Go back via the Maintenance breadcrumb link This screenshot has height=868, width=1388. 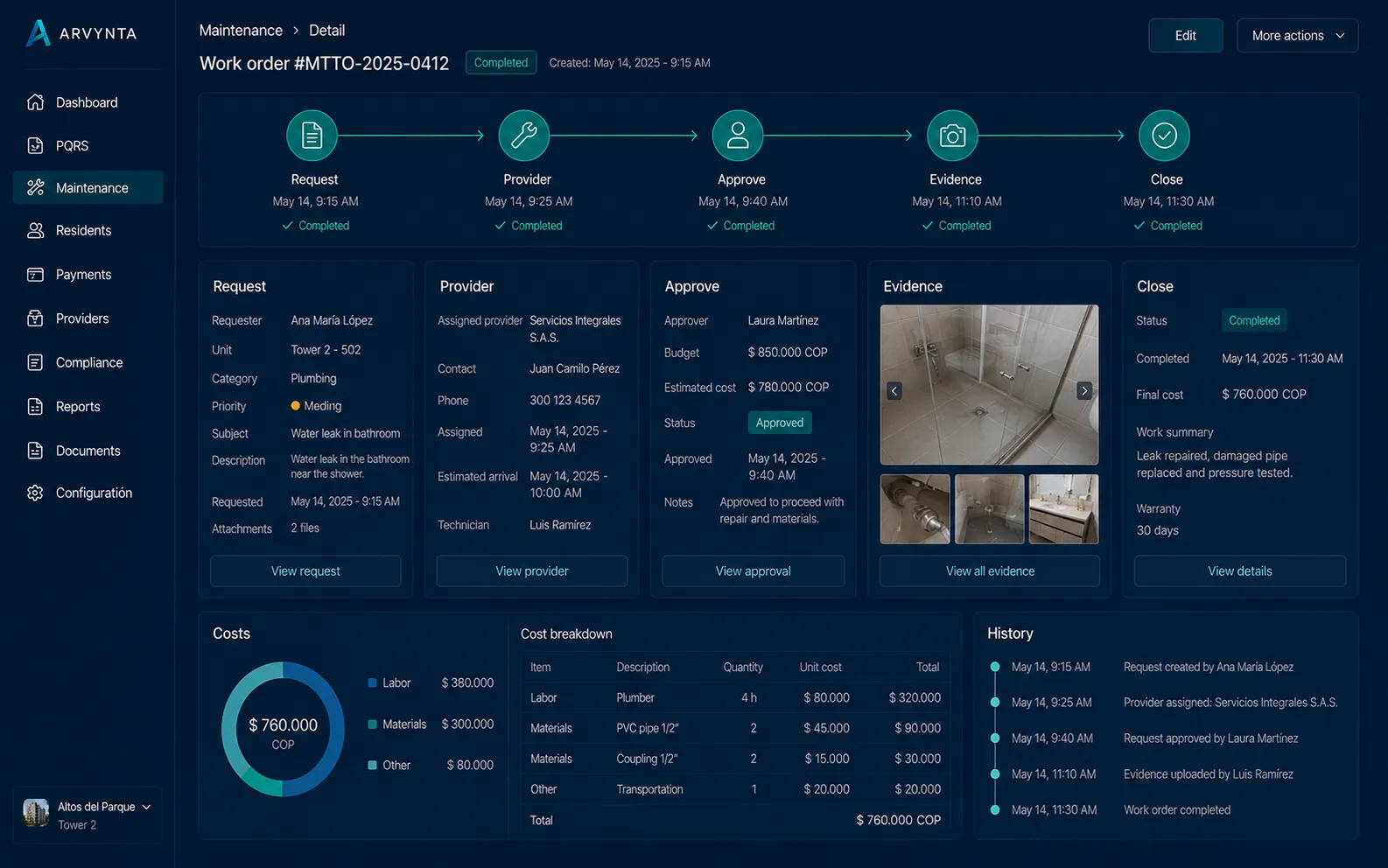tap(241, 31)
